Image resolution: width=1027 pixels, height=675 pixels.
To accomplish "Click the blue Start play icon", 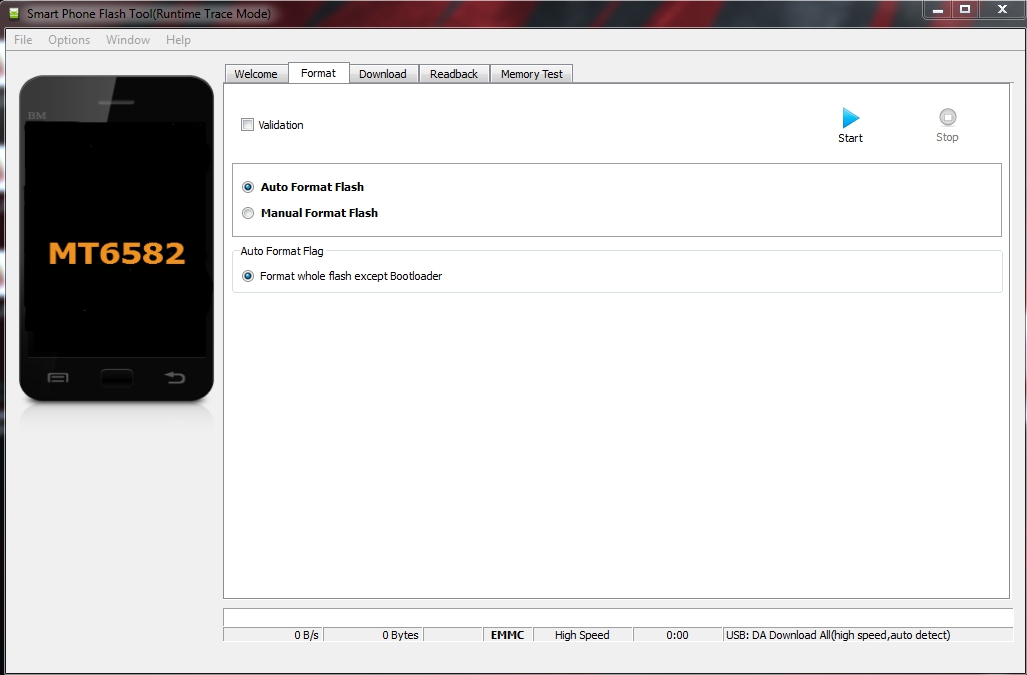I will click(850, 119).
